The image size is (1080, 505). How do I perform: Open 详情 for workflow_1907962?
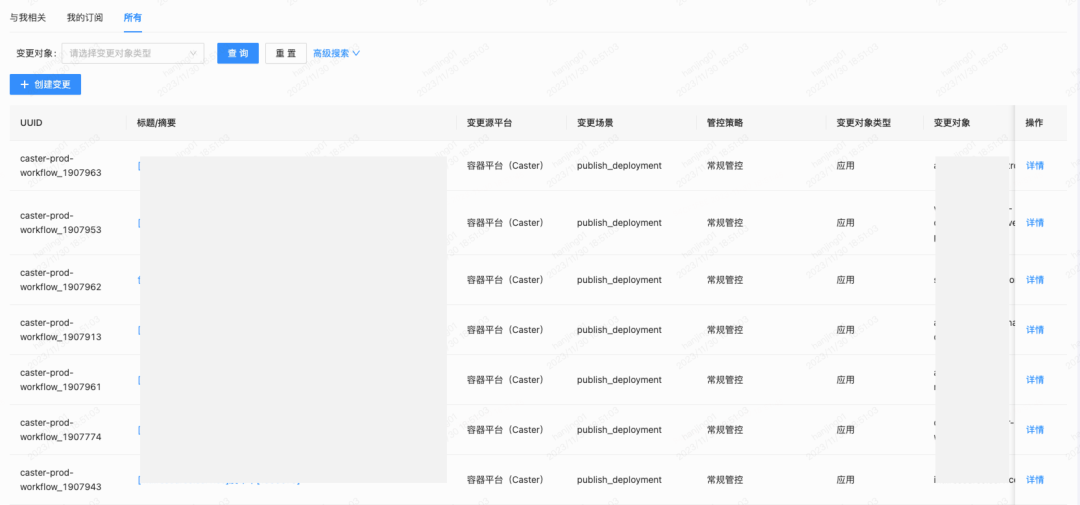tap(1035, 280)
